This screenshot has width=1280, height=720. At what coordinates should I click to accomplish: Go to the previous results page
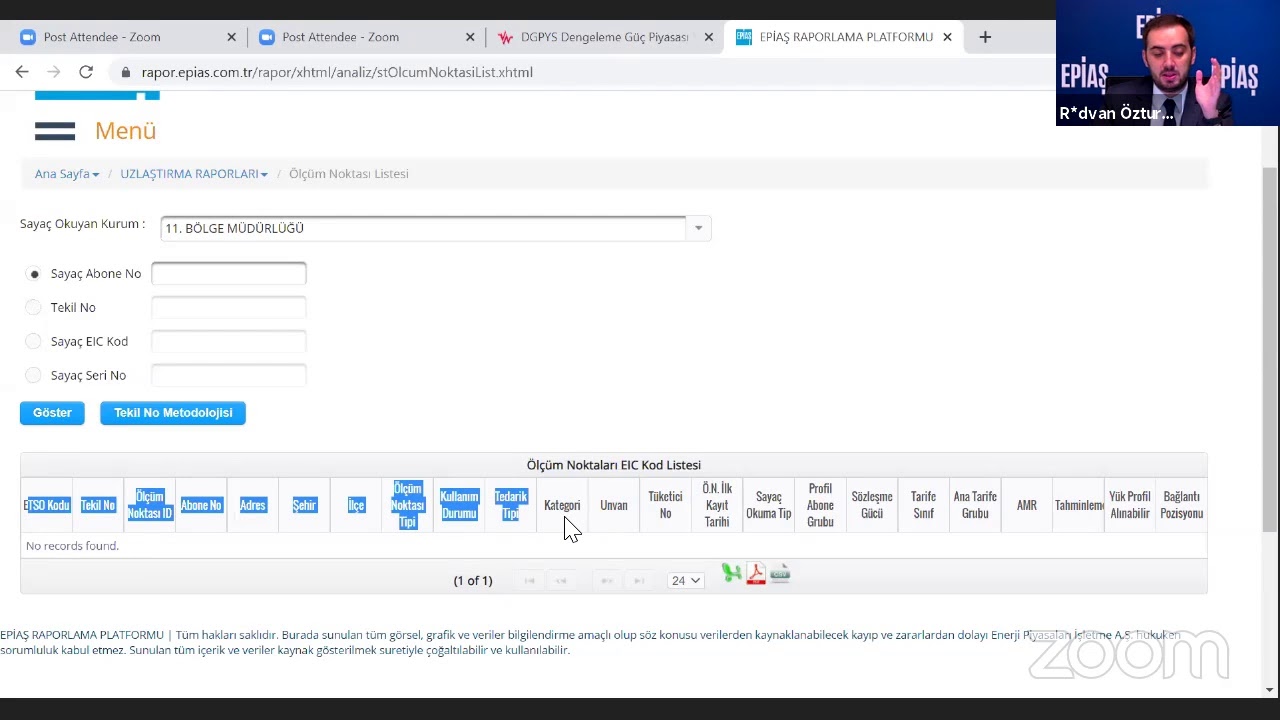click(x=562, y=581)
